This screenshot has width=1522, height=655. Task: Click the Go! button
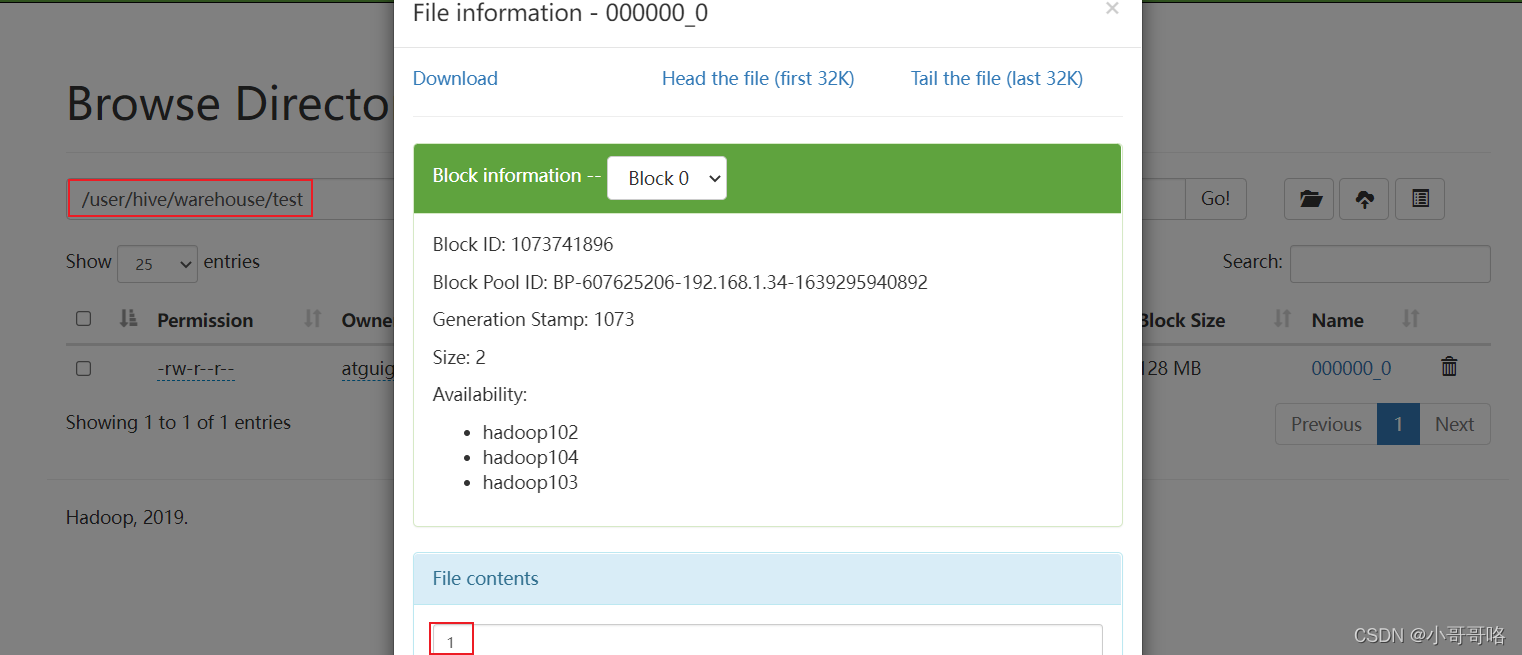(x=1215, y=199)
